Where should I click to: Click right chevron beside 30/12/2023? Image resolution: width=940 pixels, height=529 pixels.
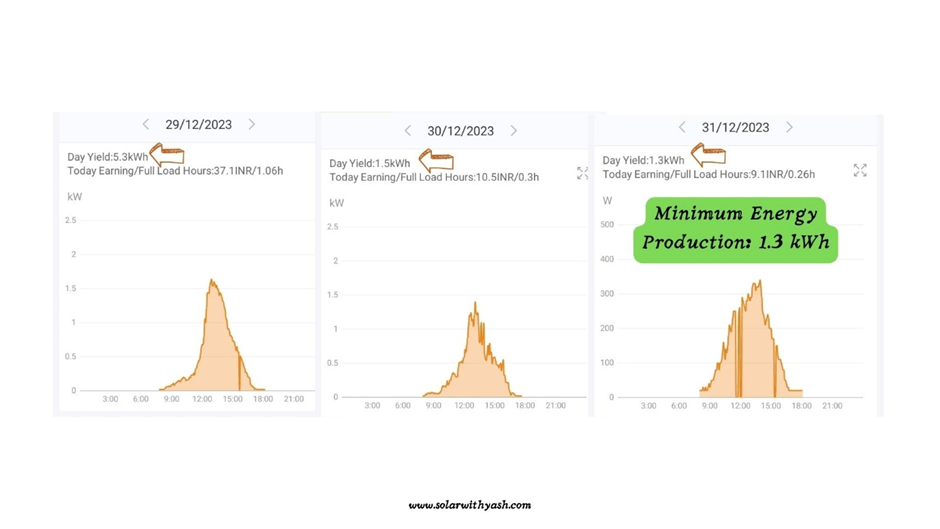[514, 131]
